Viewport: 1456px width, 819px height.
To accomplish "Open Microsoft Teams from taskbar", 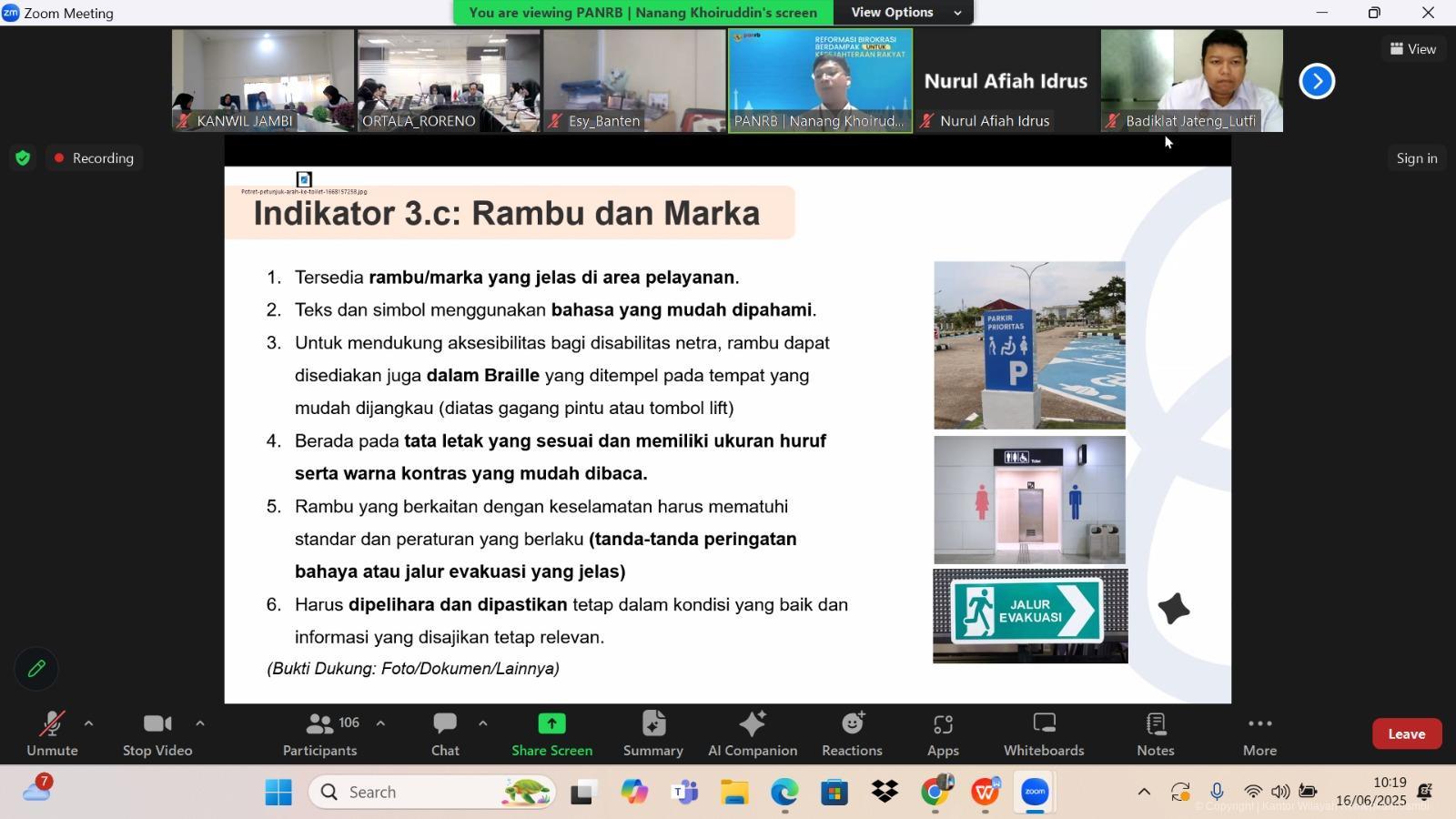I will pyautogui.click(x=684, y=793).
